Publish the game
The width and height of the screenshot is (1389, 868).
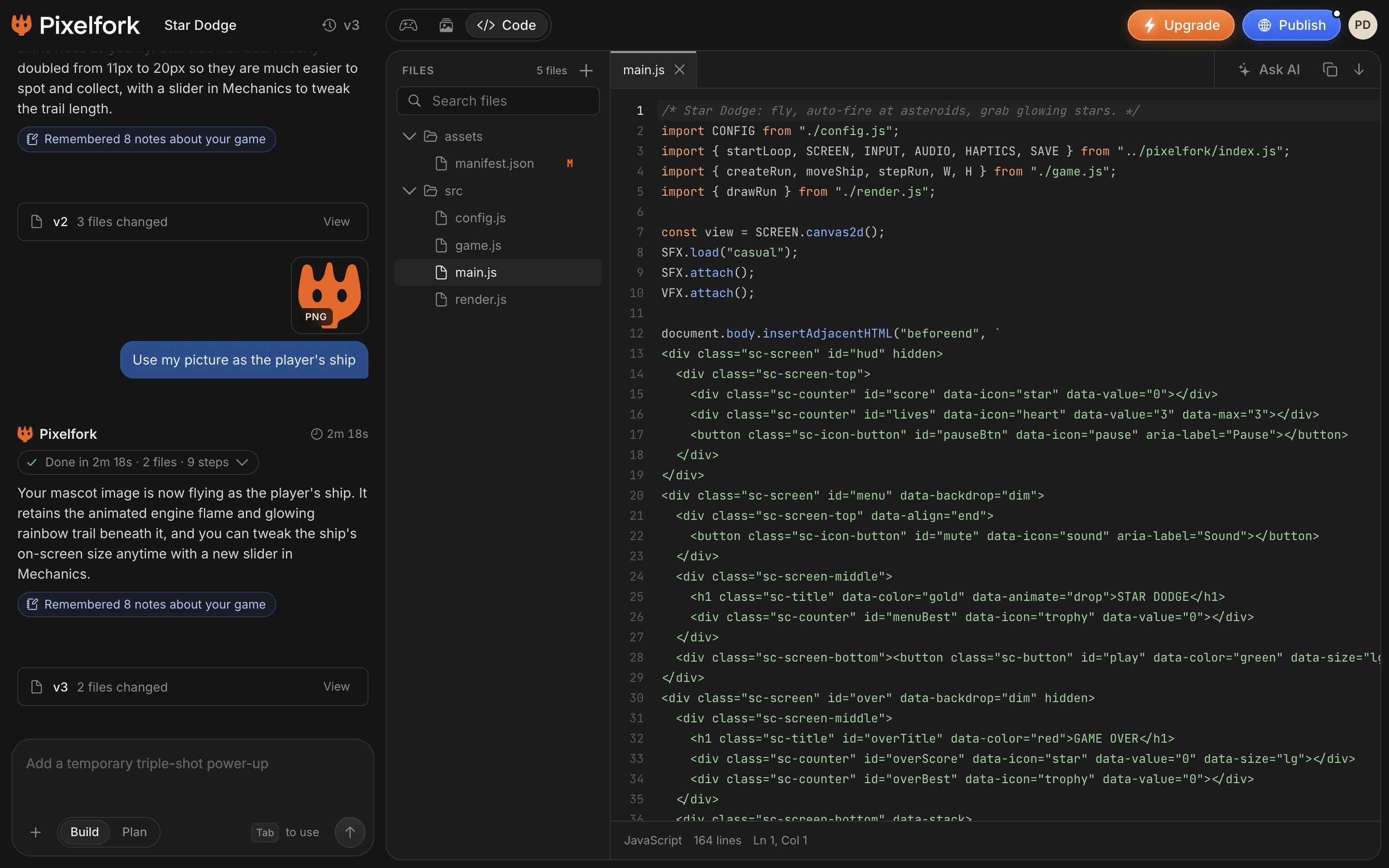pos(1292,25)
